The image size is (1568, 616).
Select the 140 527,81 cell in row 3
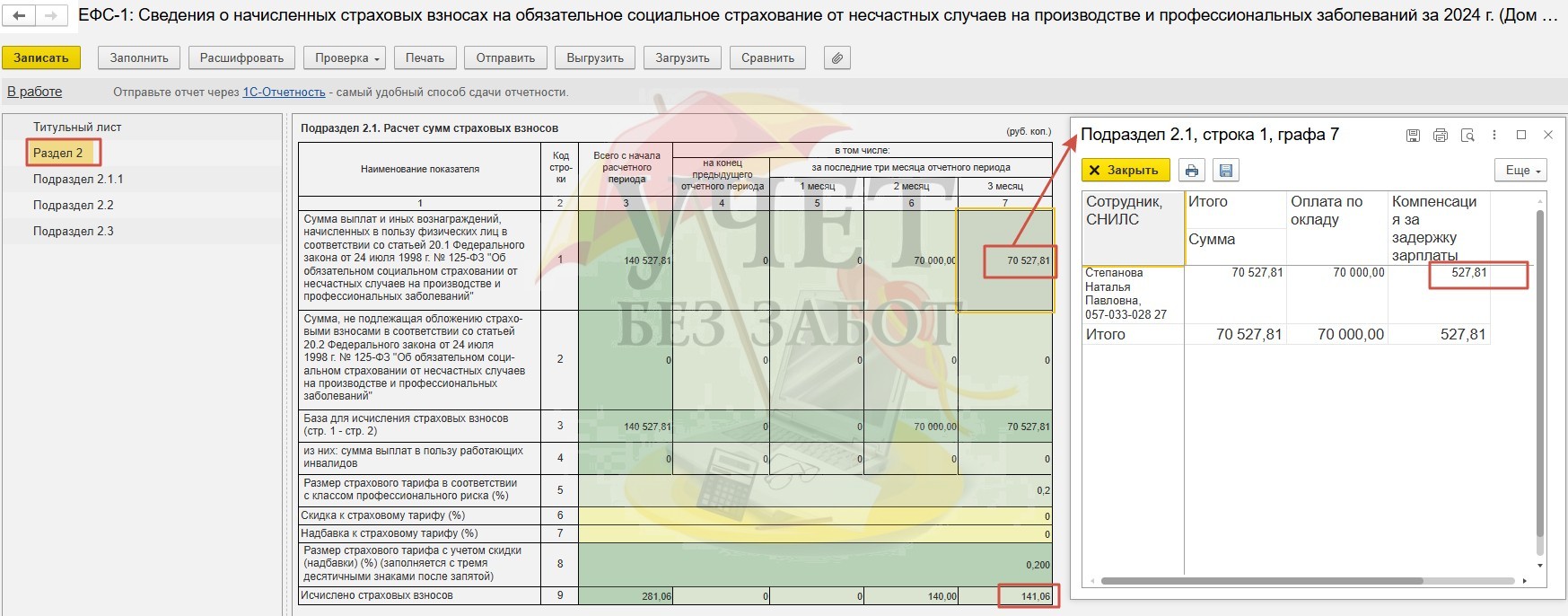click(626, 427)
